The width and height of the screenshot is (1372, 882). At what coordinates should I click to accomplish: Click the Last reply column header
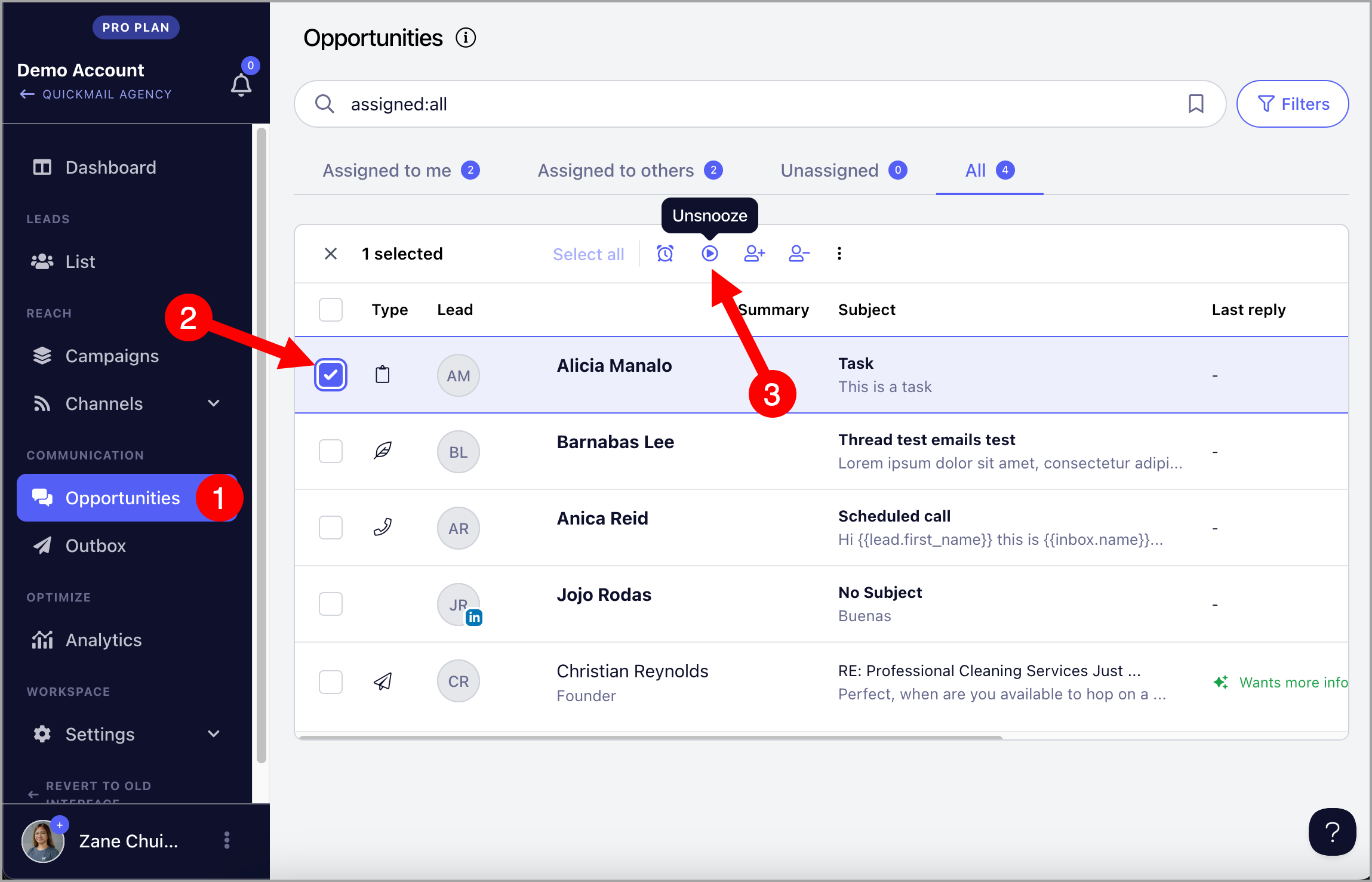tap(1248, 310)
